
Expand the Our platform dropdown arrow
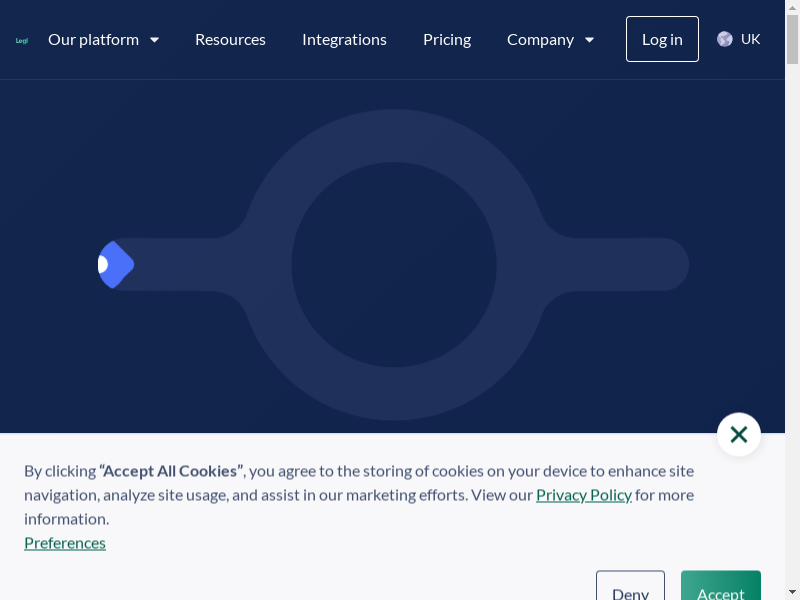[x=155, y=40]
